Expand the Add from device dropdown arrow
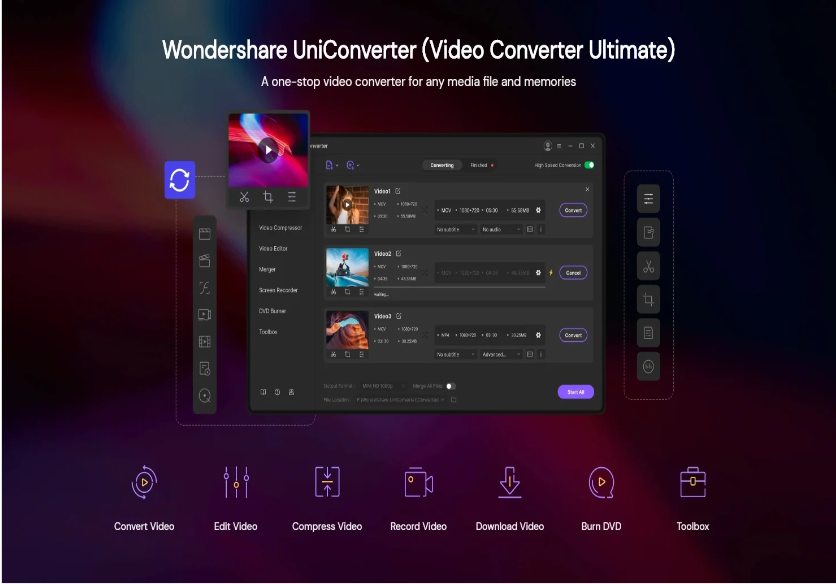Screen dimensions: 836x584 coord(358,166)
